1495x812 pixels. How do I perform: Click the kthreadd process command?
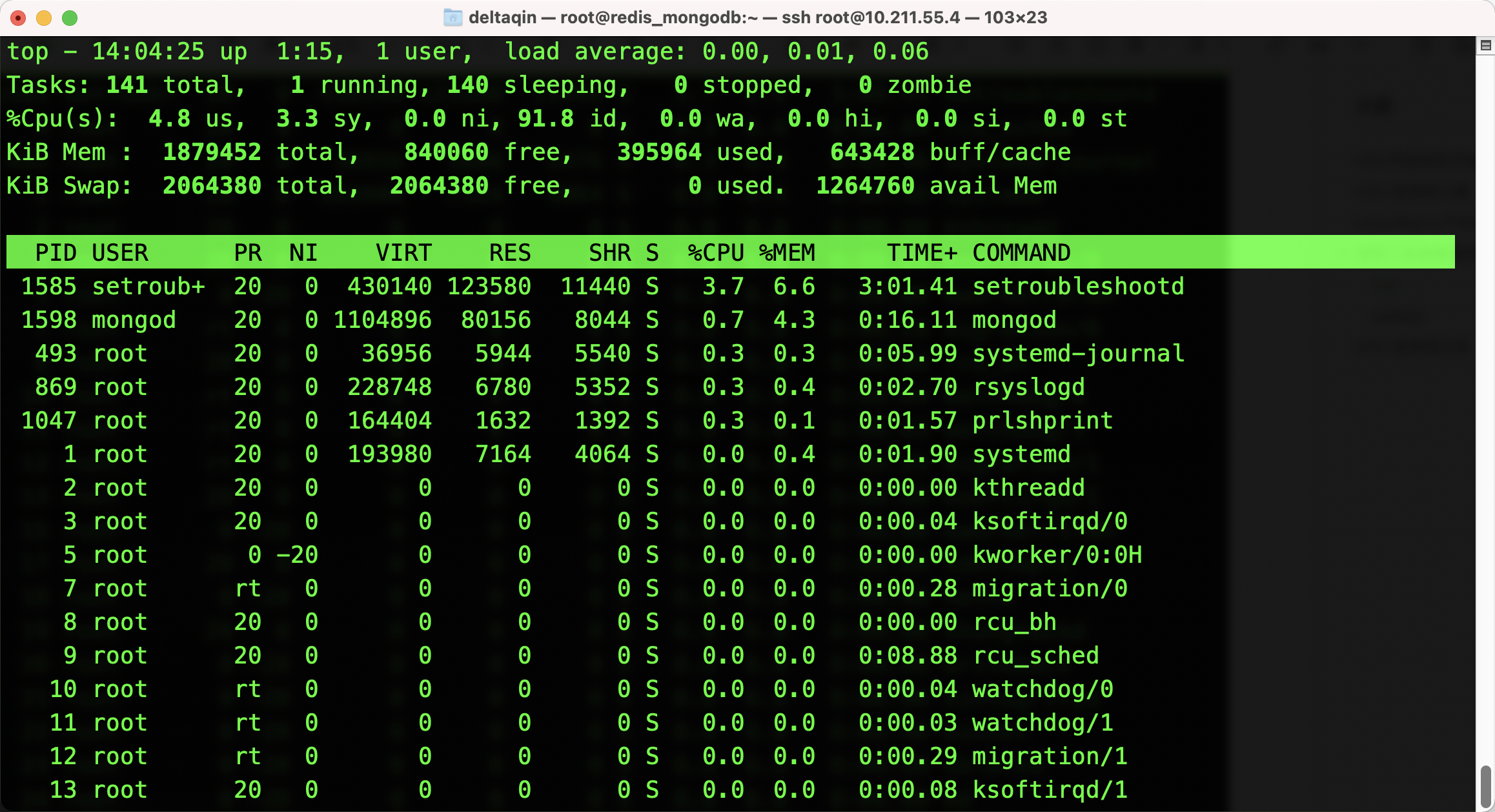(x=1028, y=487)
